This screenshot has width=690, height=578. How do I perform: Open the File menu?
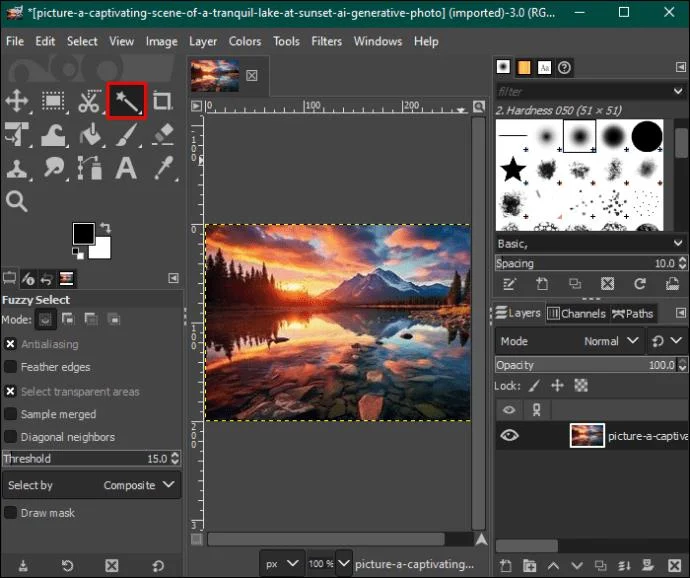click(15, 41)
